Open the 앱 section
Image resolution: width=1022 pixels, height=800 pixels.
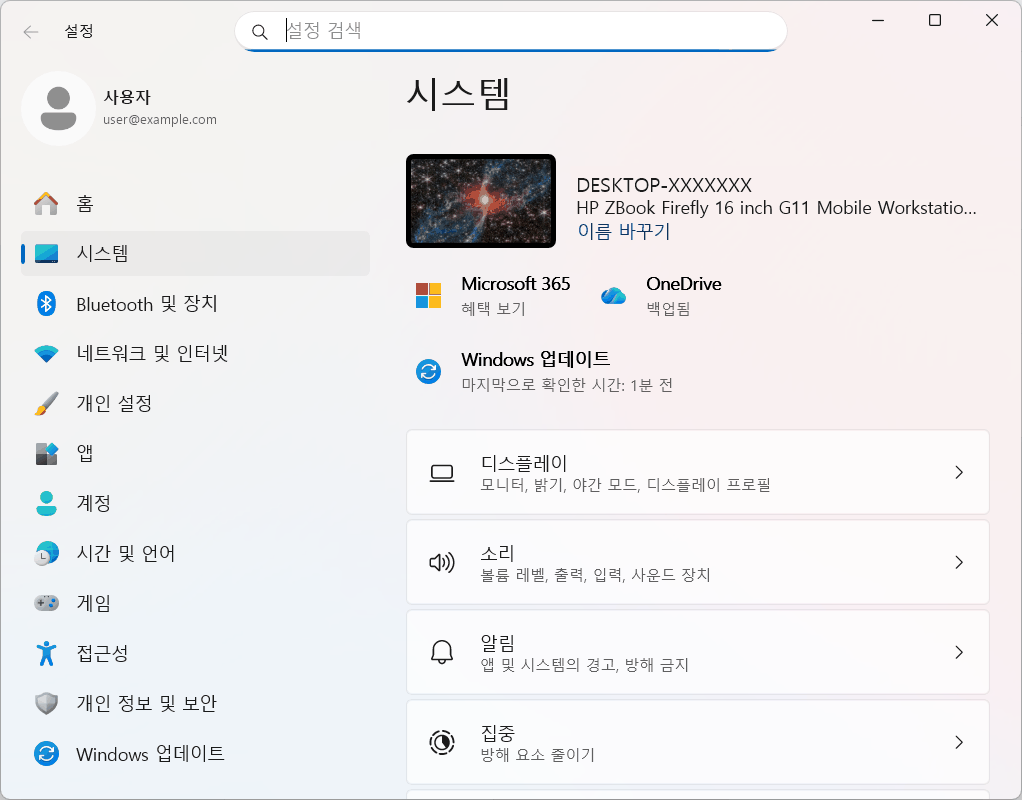pyautogui.click(x=195, y=453)
